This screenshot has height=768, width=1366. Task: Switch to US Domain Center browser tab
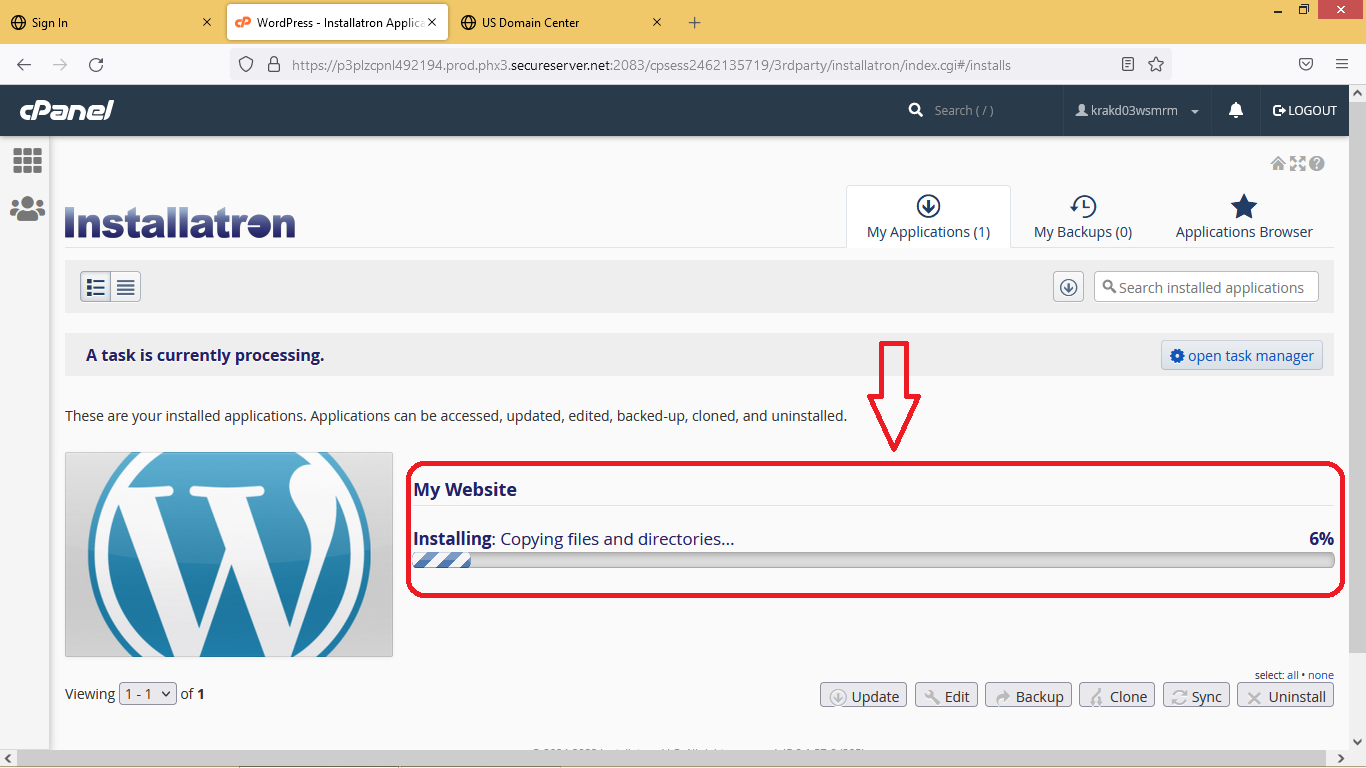(x=560, y=22)
